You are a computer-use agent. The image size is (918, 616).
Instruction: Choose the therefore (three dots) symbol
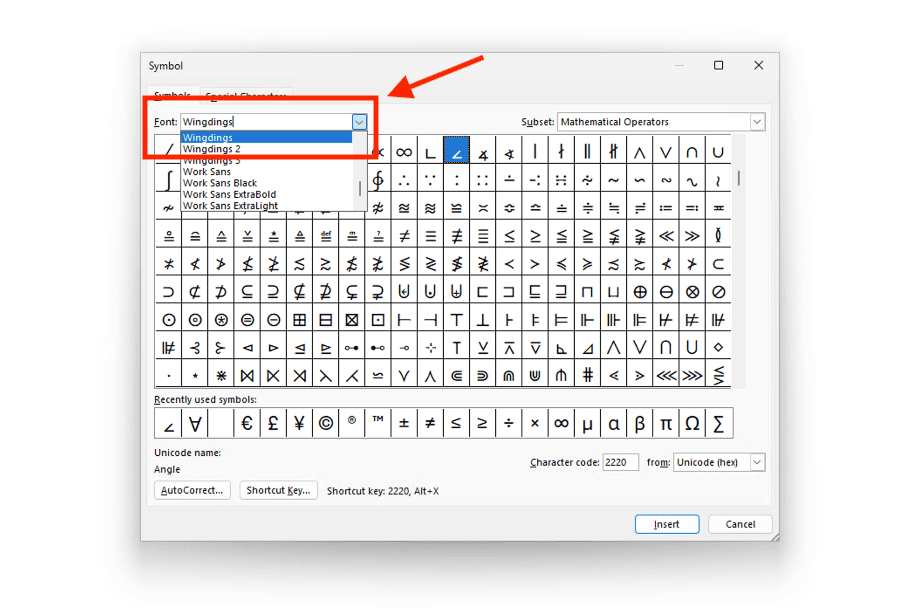404,179
